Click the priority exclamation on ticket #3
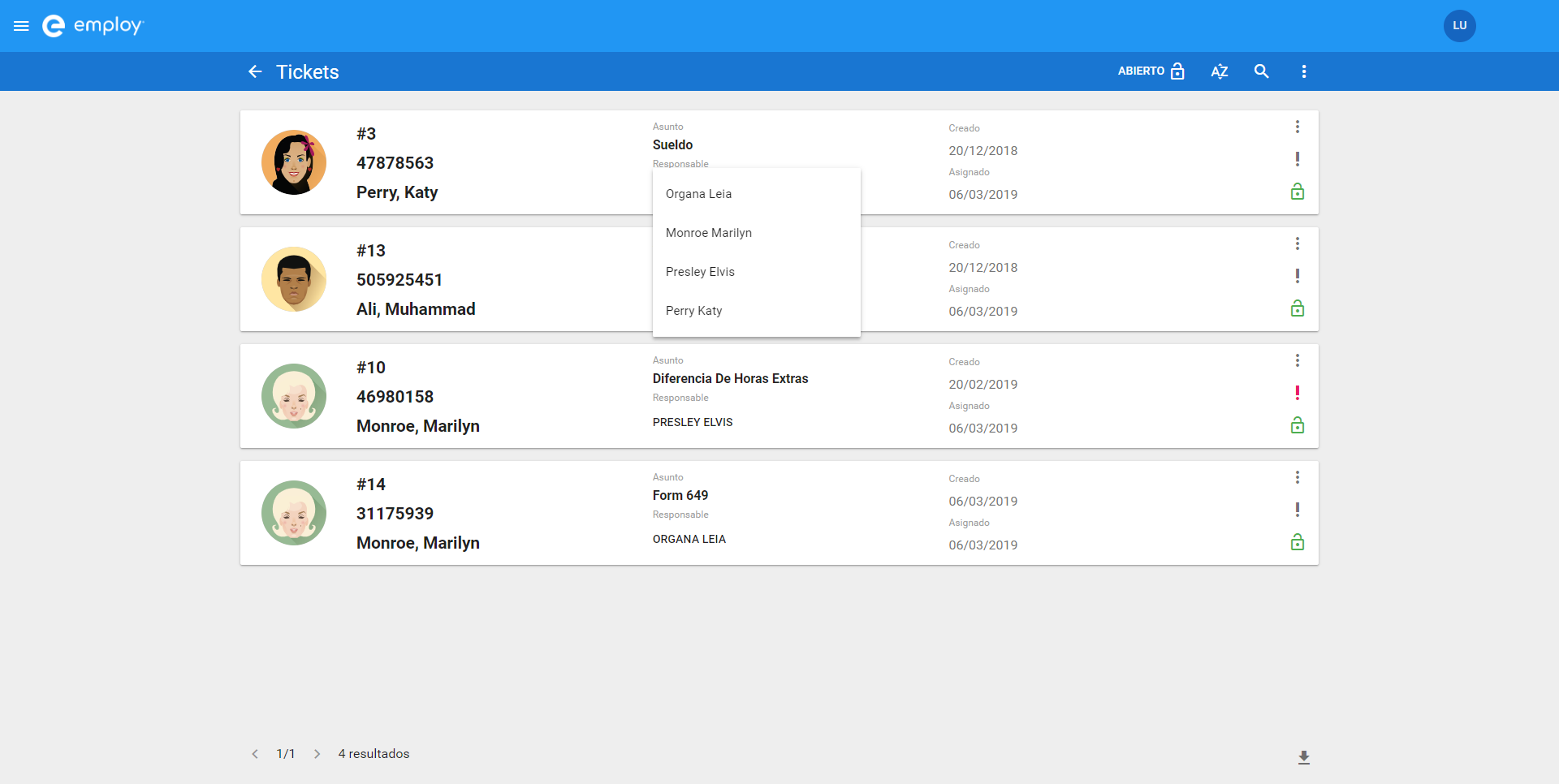Screen dimensions: 1559x784 pos(1298,159)
